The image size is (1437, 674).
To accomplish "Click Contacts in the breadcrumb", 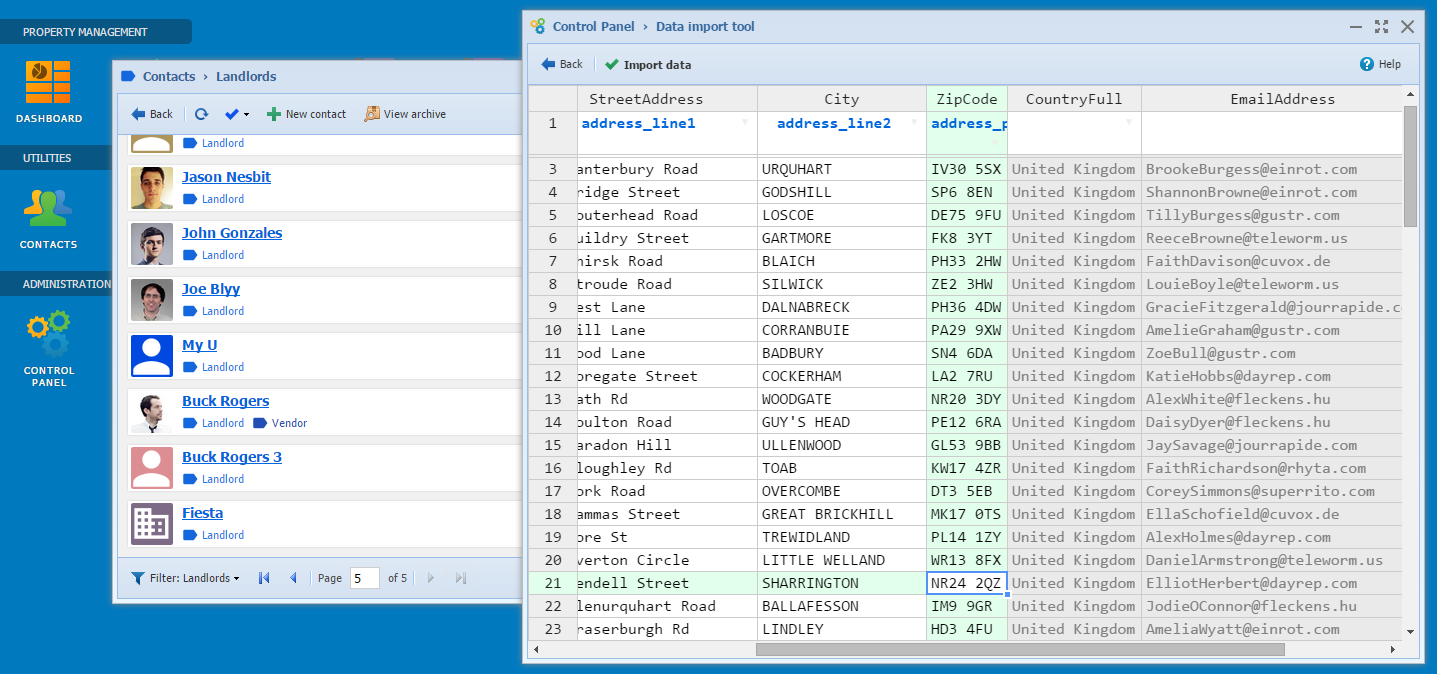I will point(169,76).
